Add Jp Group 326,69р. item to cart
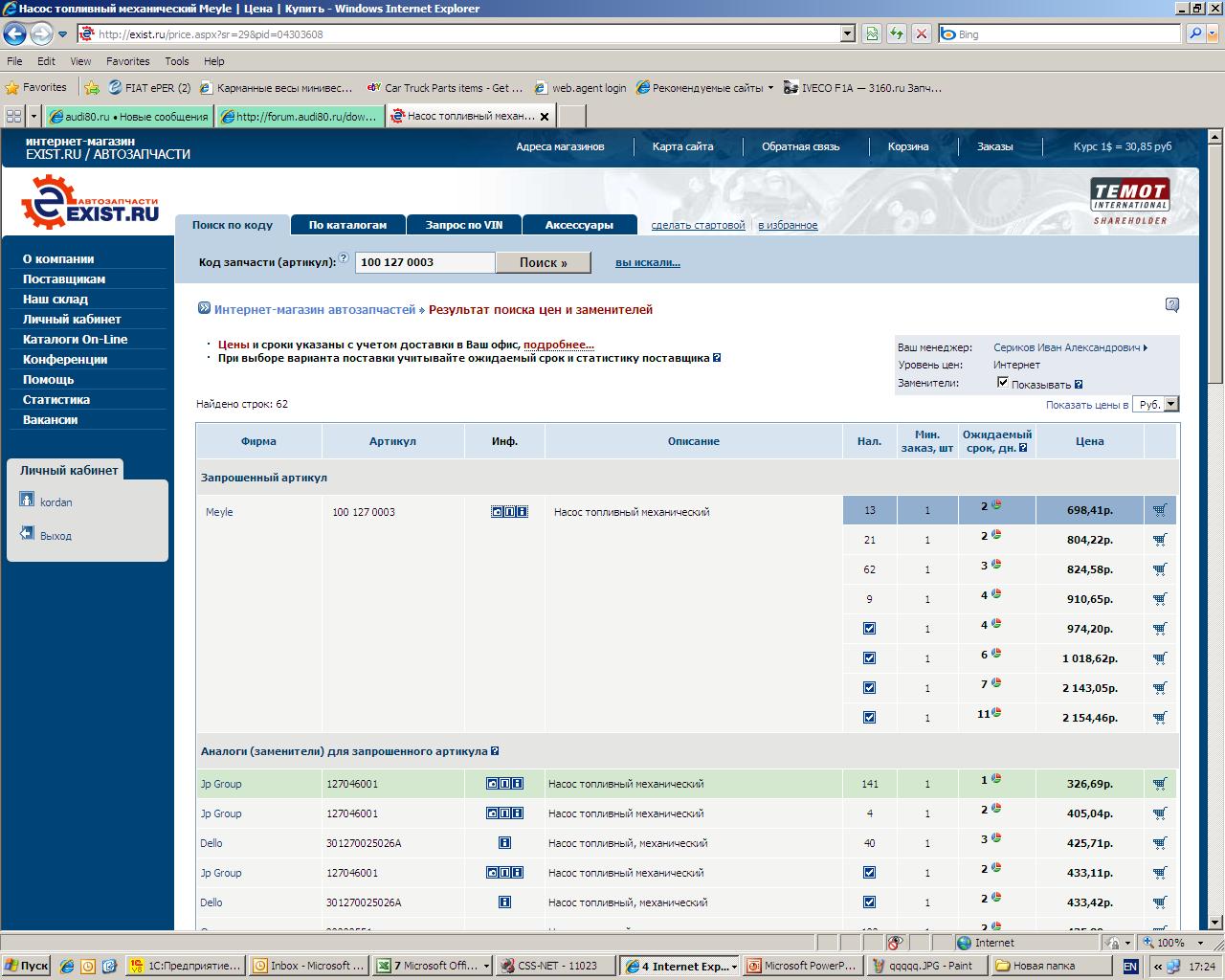The width and height of the screenshot is (1225, 980). [1160, 784]
